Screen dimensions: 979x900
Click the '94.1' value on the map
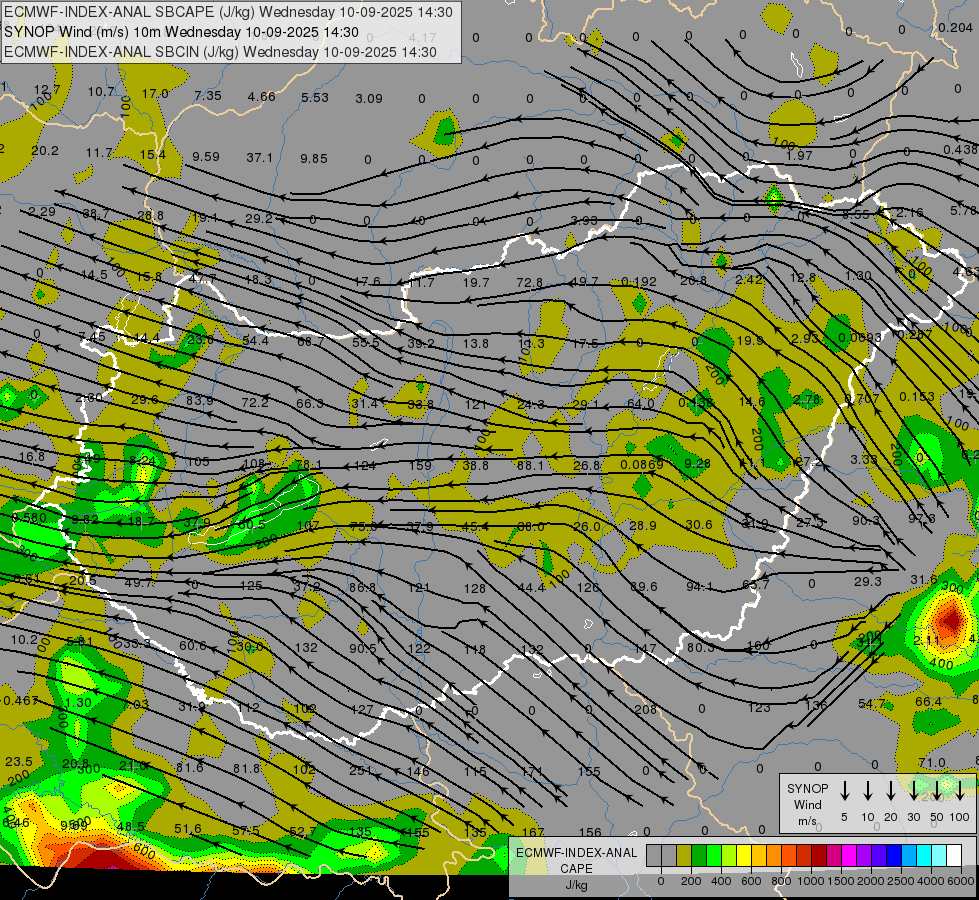tap(699, 586)
